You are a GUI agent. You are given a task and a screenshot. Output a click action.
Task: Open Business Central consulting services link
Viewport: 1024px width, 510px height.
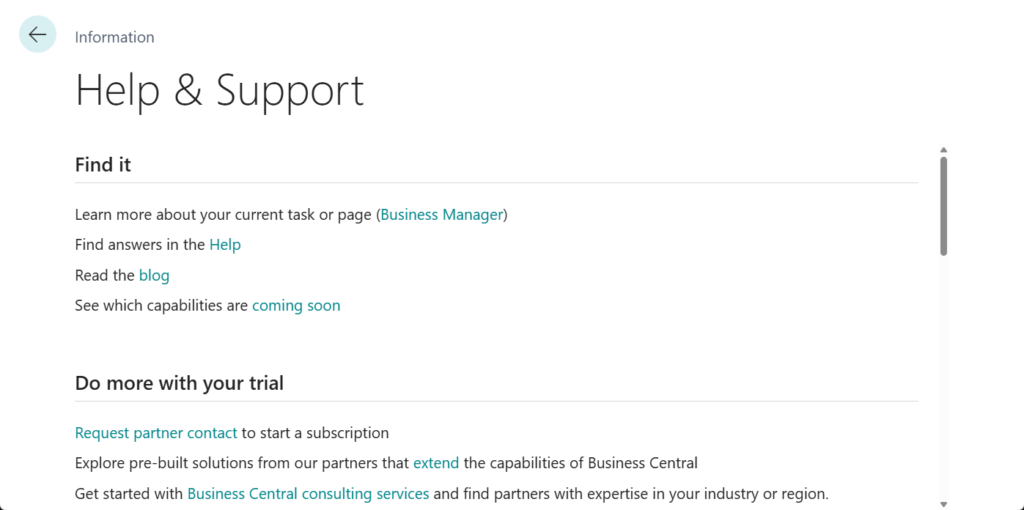tap(308, 493)
